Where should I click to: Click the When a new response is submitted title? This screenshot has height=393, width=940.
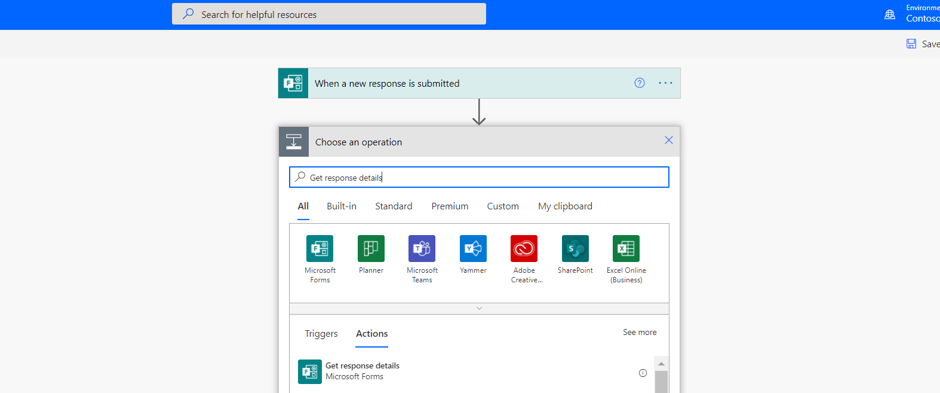point(387,83)
